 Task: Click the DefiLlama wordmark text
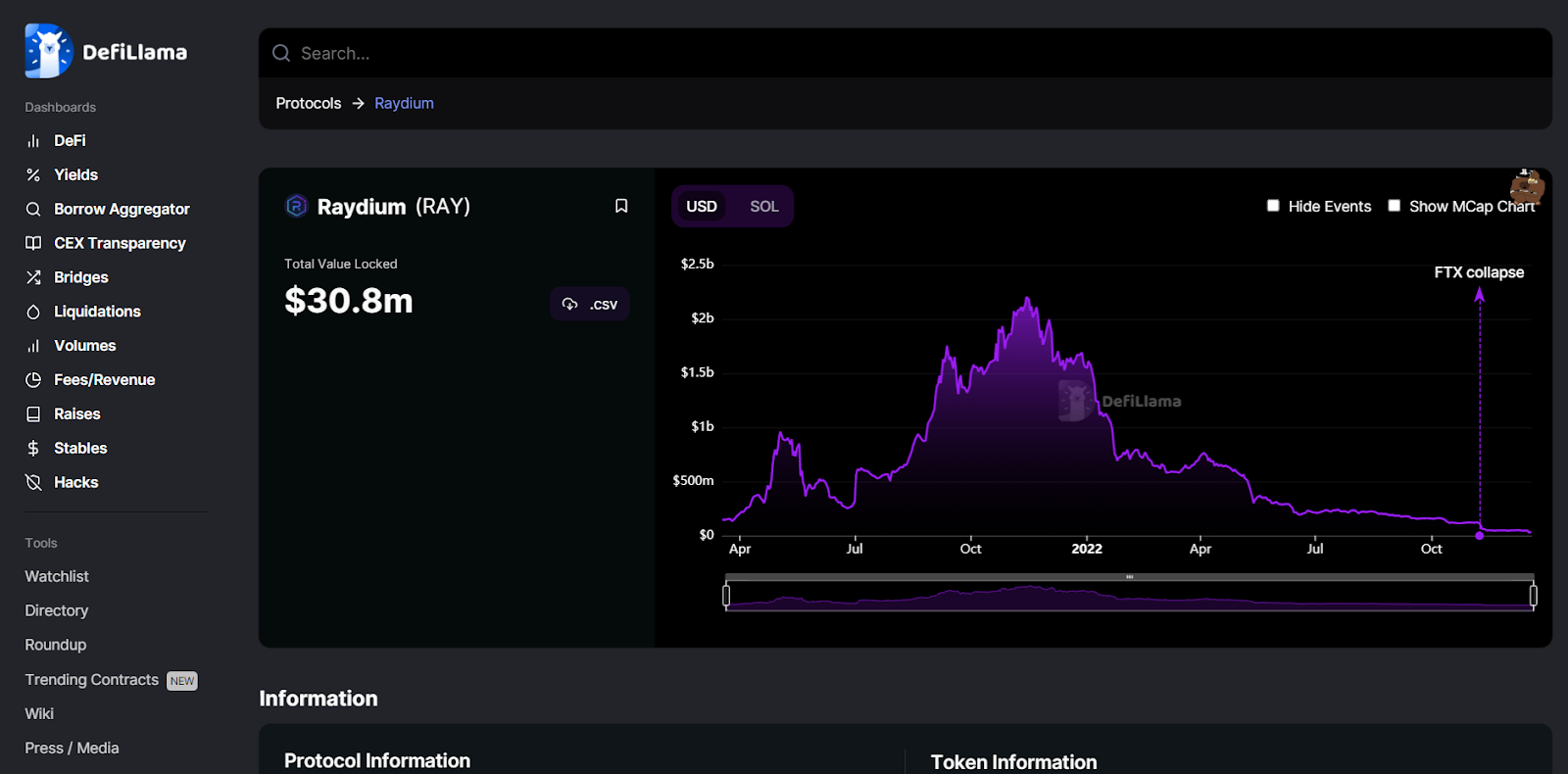tap(135, 52)
